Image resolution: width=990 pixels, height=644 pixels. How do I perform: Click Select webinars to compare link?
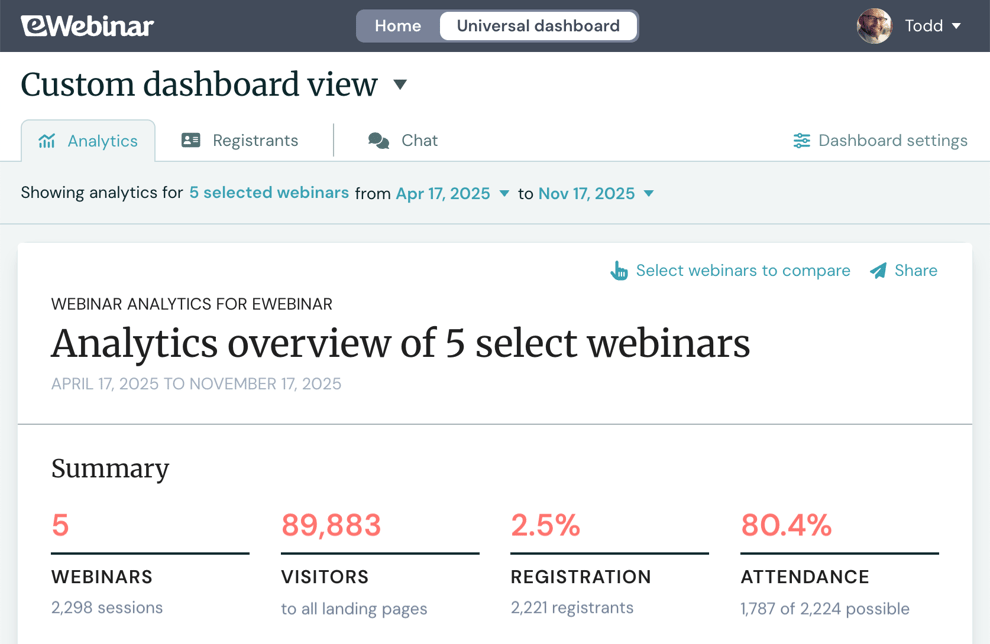pos(743,271)
